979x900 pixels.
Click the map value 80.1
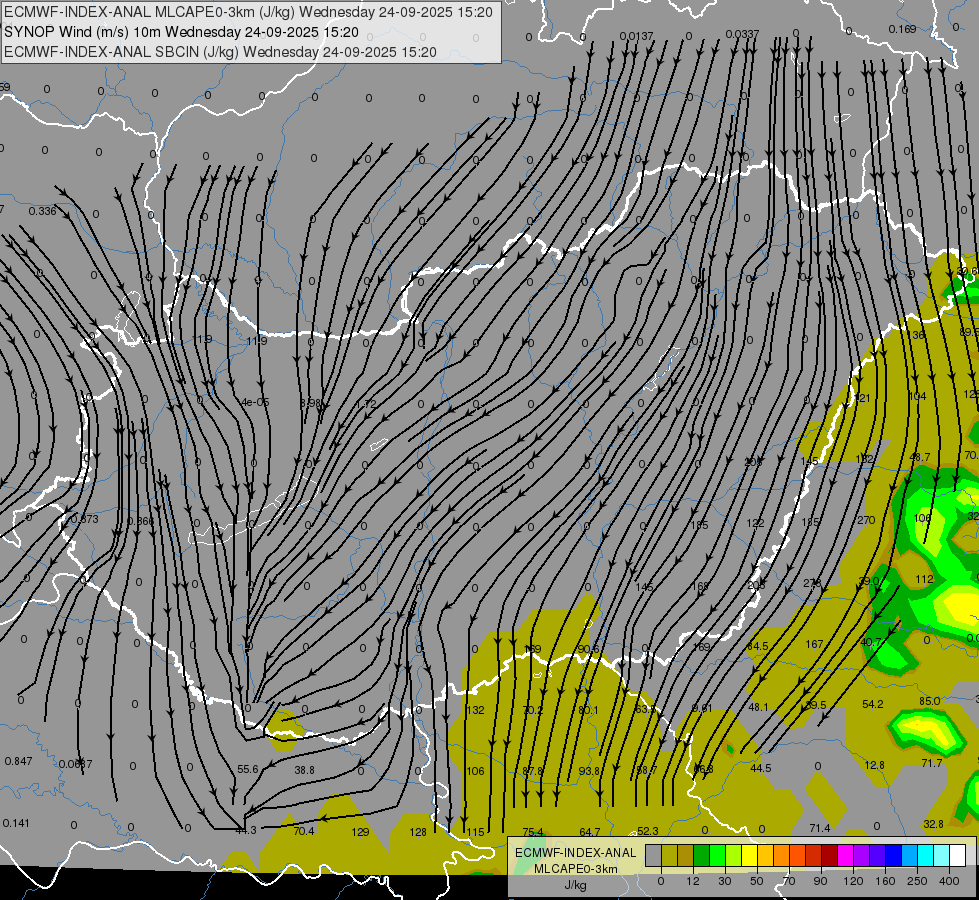[588, 710]
